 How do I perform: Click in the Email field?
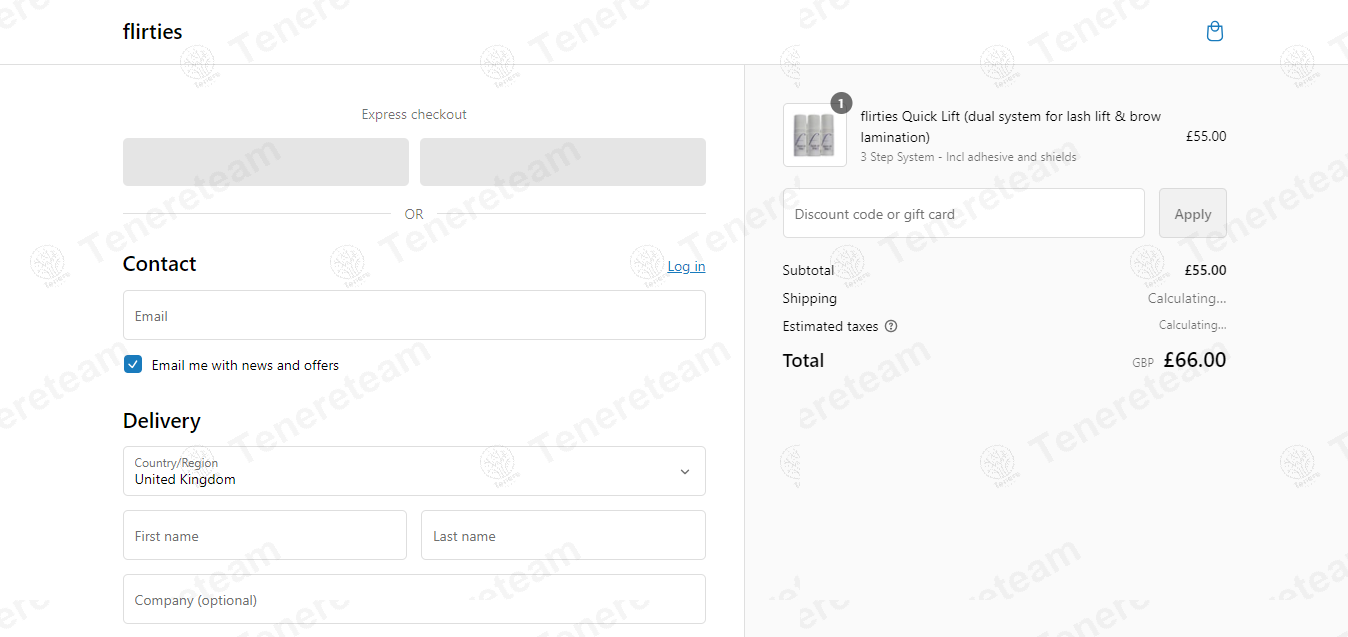(x=414, y=315)
